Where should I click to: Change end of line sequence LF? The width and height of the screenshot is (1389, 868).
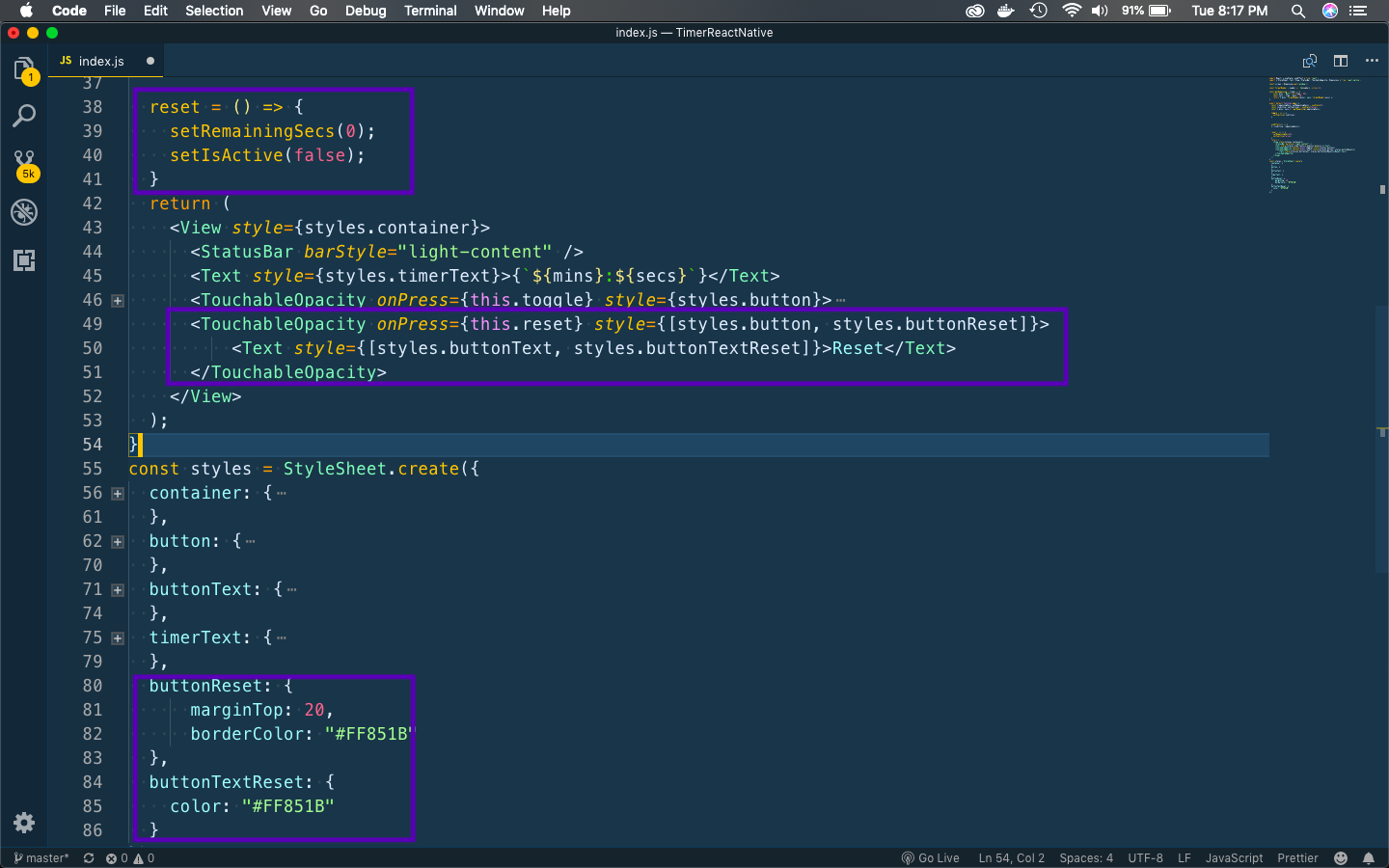(1184, 858)
